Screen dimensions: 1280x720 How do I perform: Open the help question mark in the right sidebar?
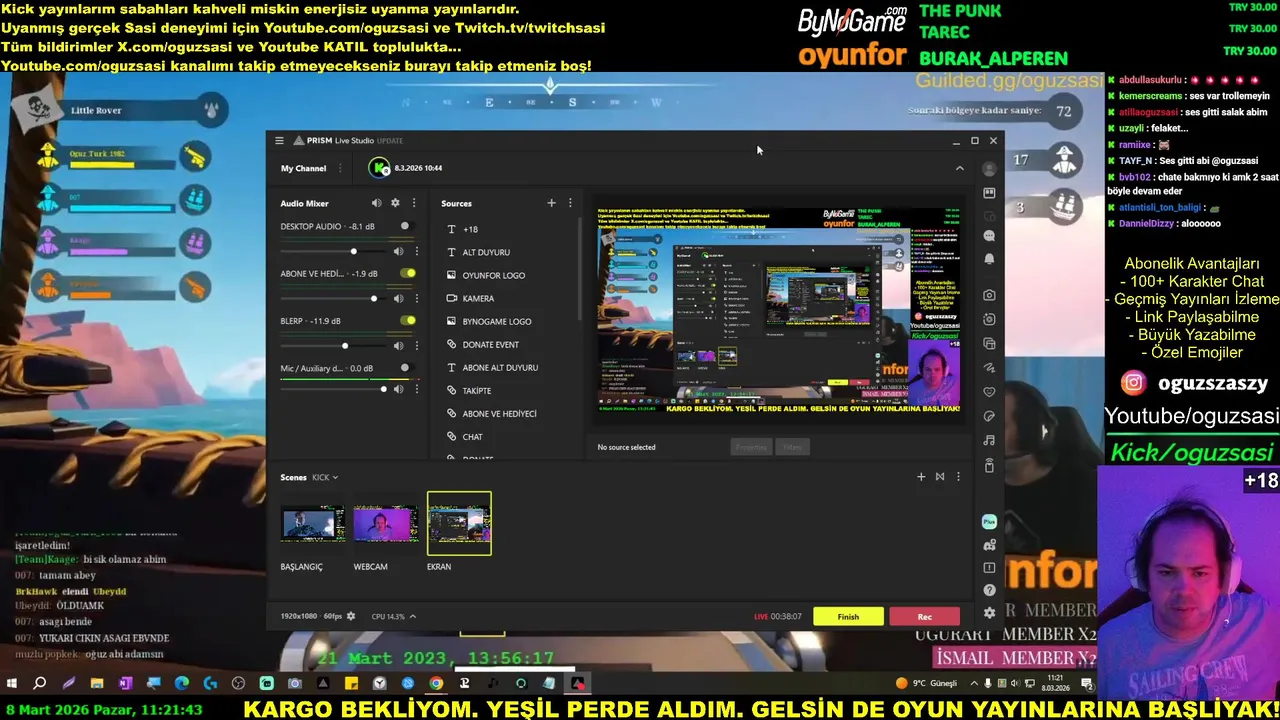click(989, 590)
